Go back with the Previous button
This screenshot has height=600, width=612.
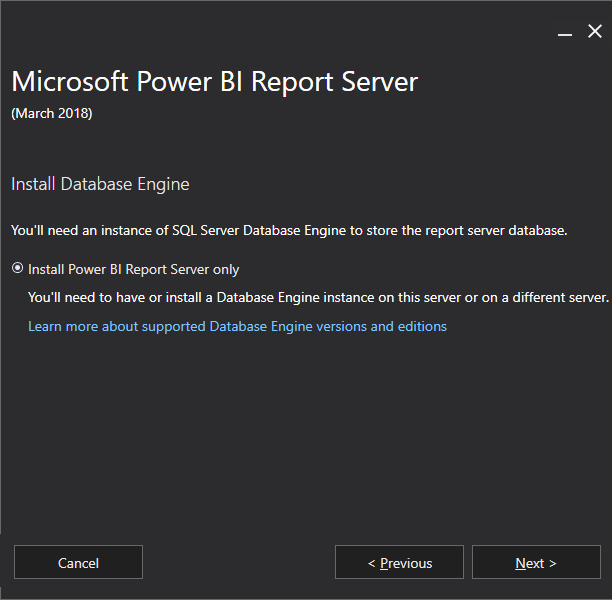(x=399, y=562)
